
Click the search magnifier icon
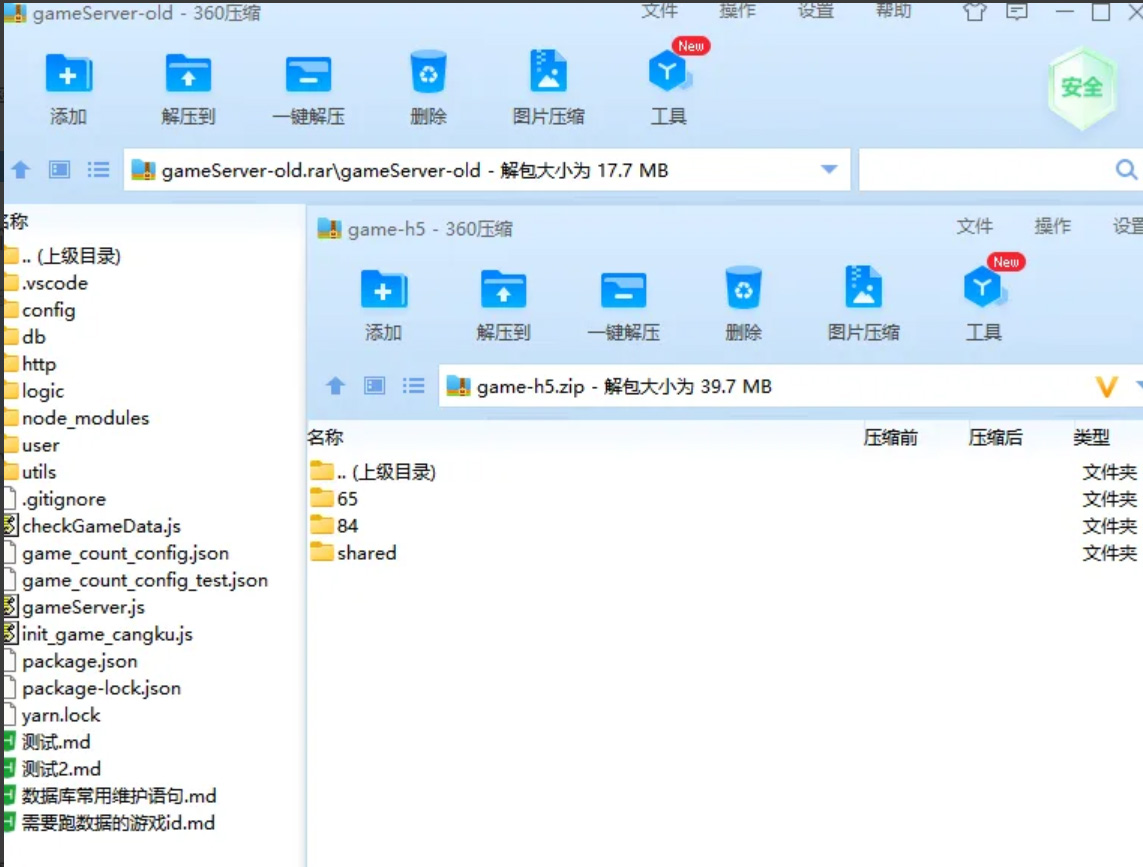(1126, 170)
